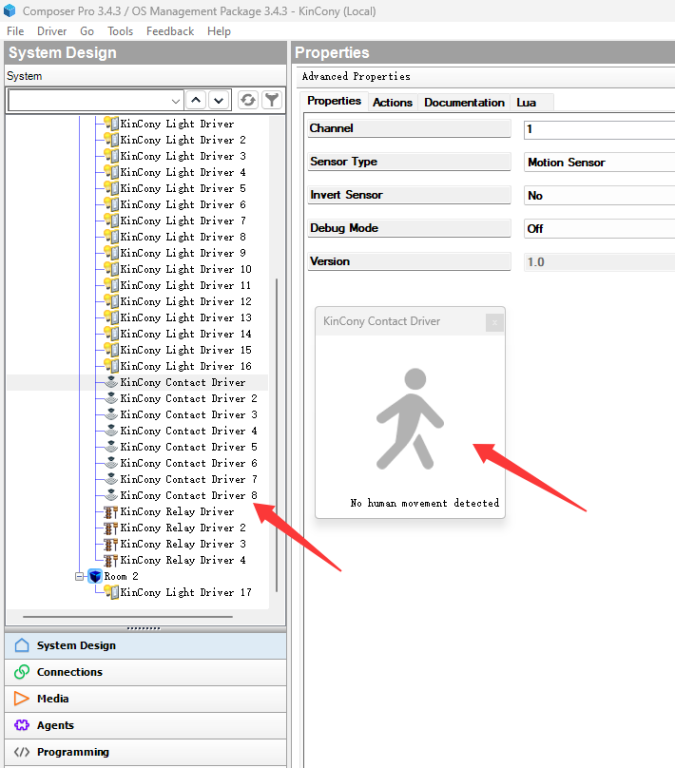
Task: Click the Connections link icon
Action: (22, 672)
